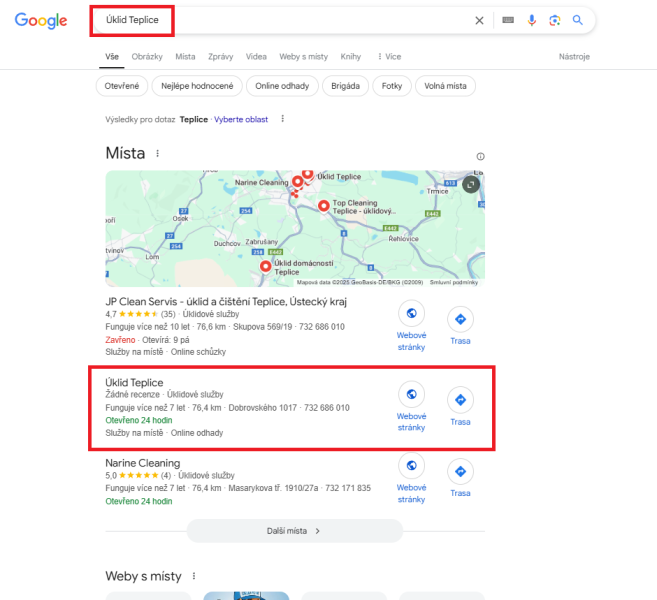Open the Webové stránky globe icon for Úklid Teplice
The image size is (657, 600).
point(411,394)
